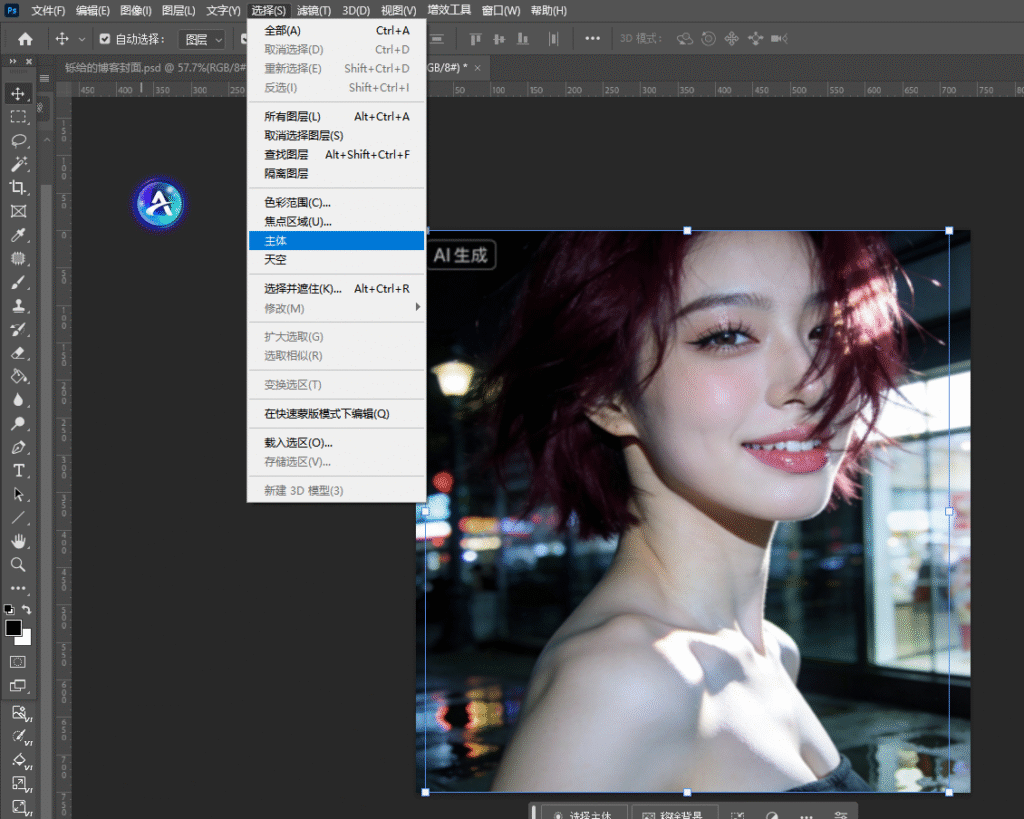Screen dimensions: 1024x819
Task: Select the Magic Wand tool
Action: point(18,165)
